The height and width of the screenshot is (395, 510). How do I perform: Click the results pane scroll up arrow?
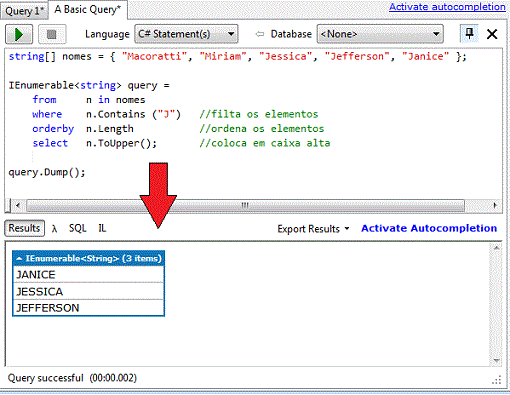(496, 248)
